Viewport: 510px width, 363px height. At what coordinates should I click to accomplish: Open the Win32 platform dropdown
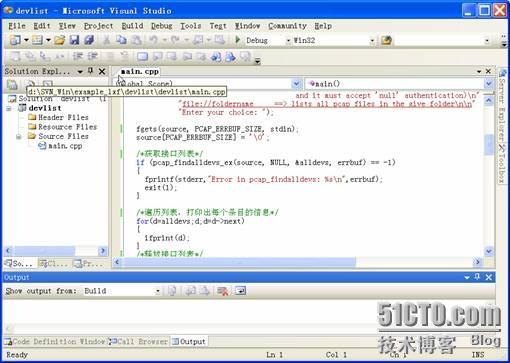point(372,41)
